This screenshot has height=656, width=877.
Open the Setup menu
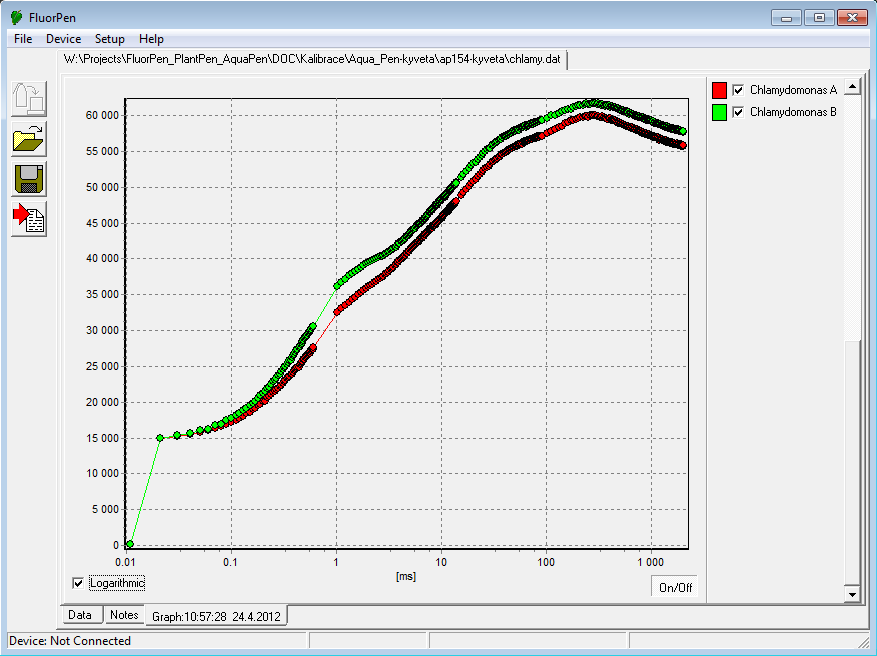click(x=110, y=39)
